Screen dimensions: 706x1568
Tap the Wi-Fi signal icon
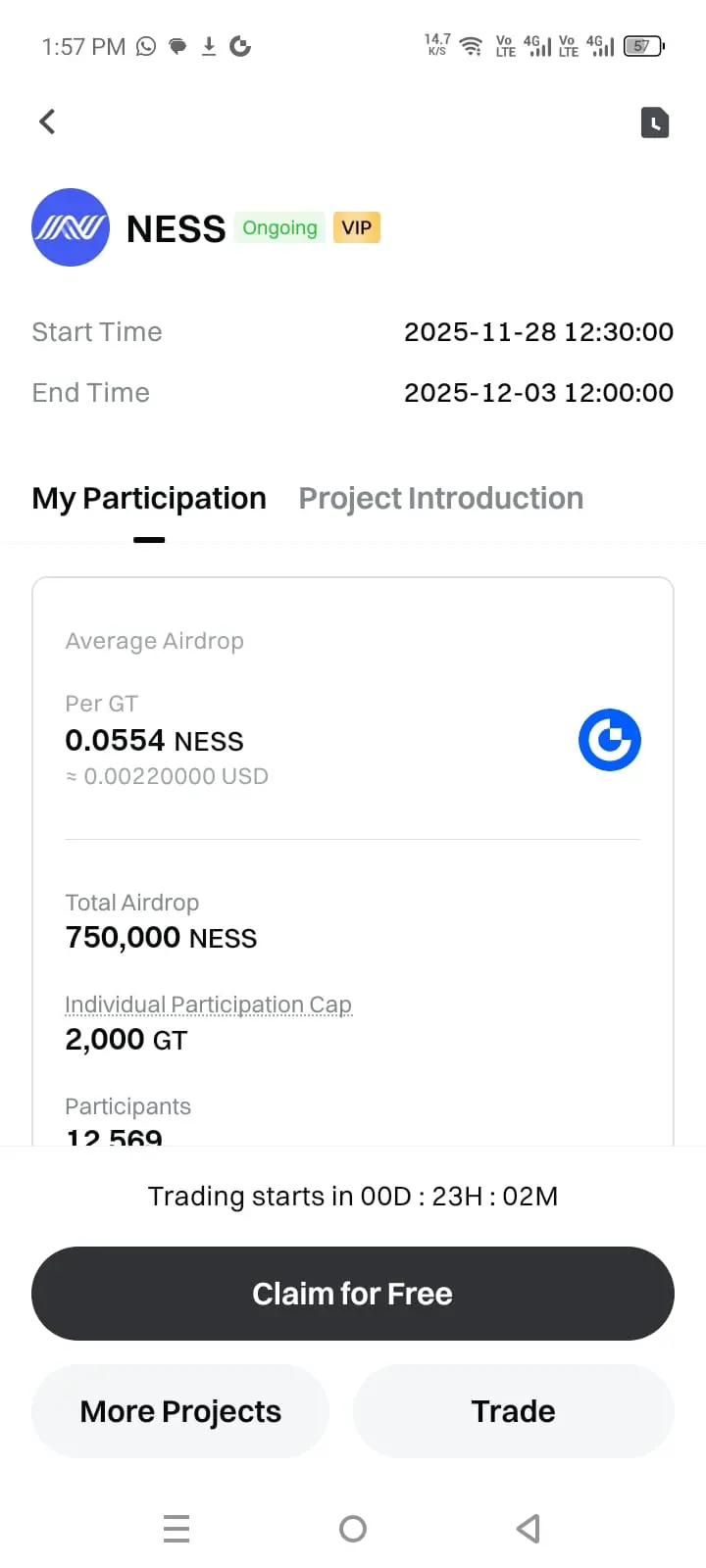(x=472, y=46)
